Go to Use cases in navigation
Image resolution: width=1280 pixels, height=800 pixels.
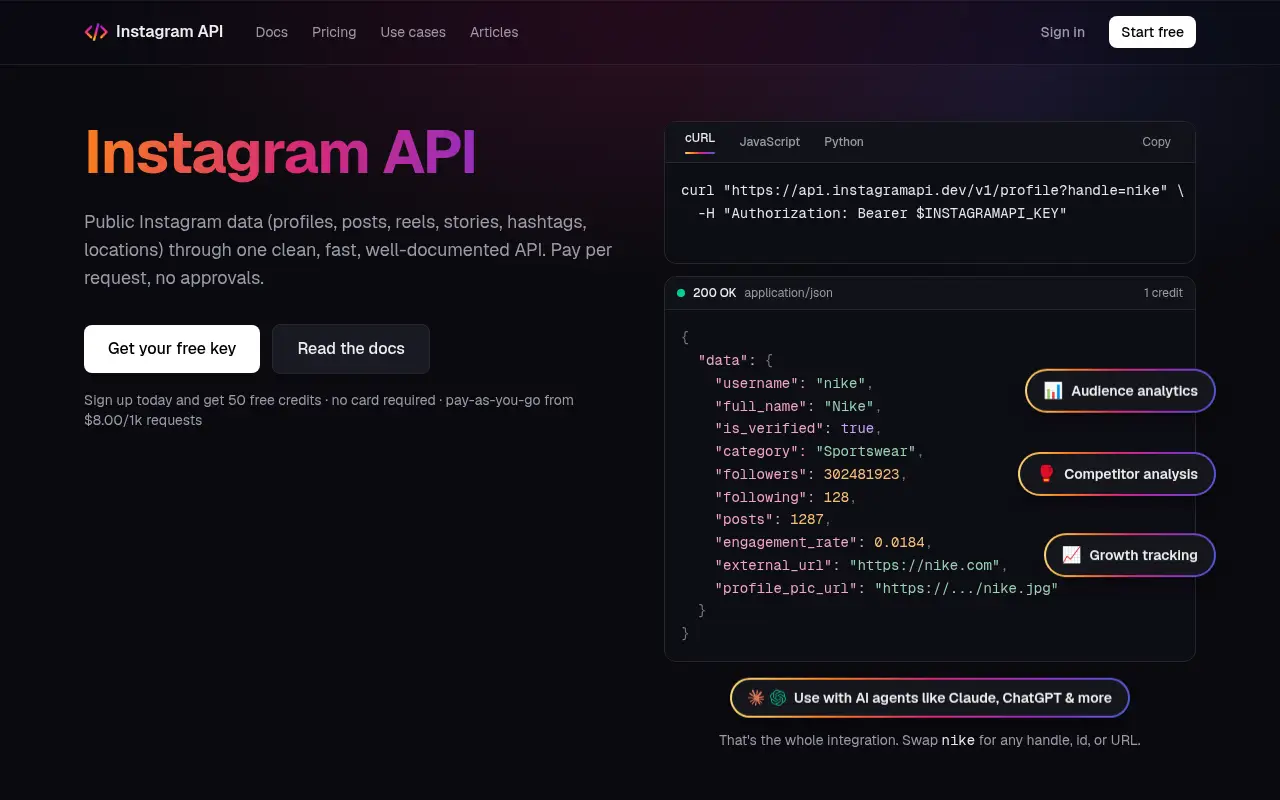(x=413, y=32)
